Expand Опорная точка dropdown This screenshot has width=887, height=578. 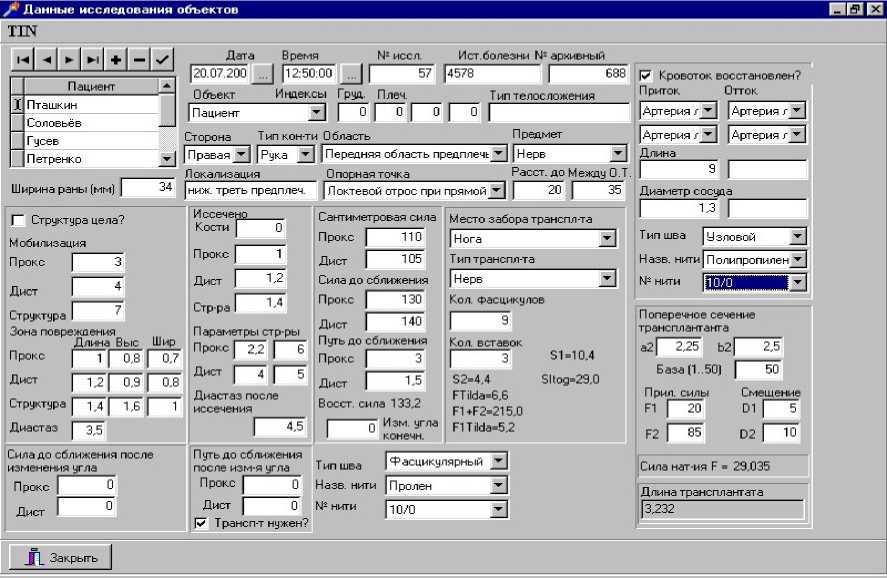coord(496,191)
